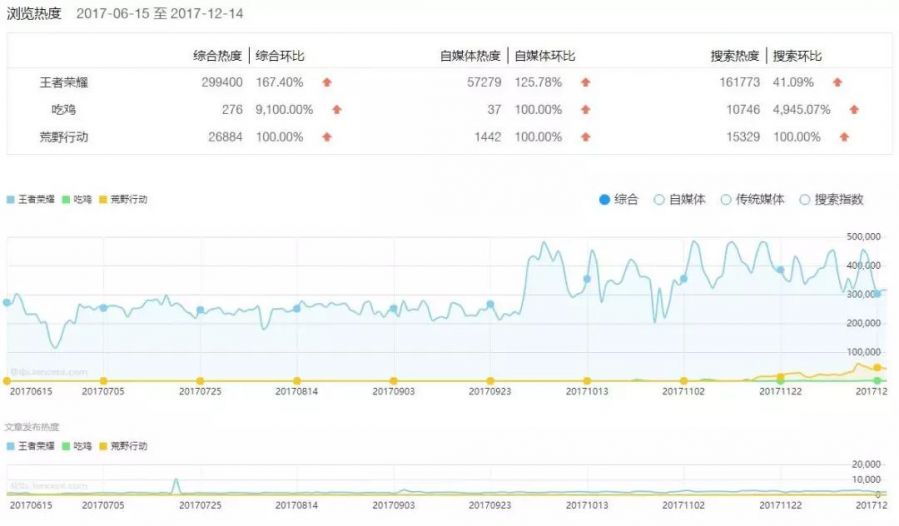Click blue data point above 20171013
This screenshot has height=526, width=899.
point(587,279)
